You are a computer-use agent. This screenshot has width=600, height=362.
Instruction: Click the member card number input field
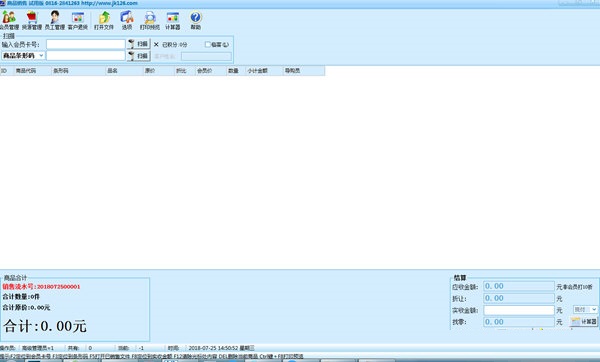coord(86,44)
